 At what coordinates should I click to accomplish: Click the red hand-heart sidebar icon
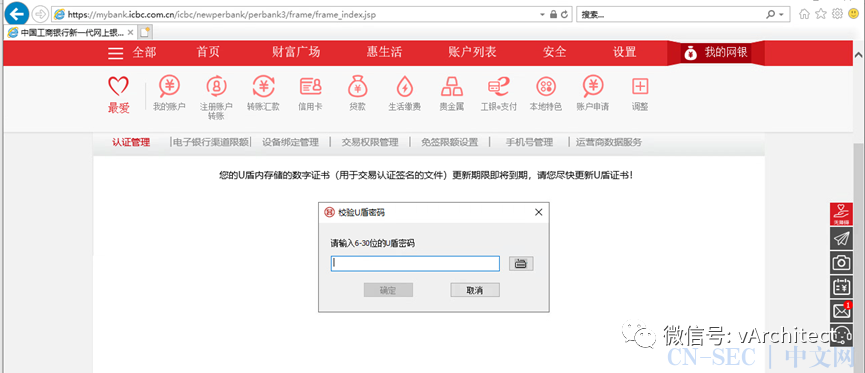tap(841, 214)
